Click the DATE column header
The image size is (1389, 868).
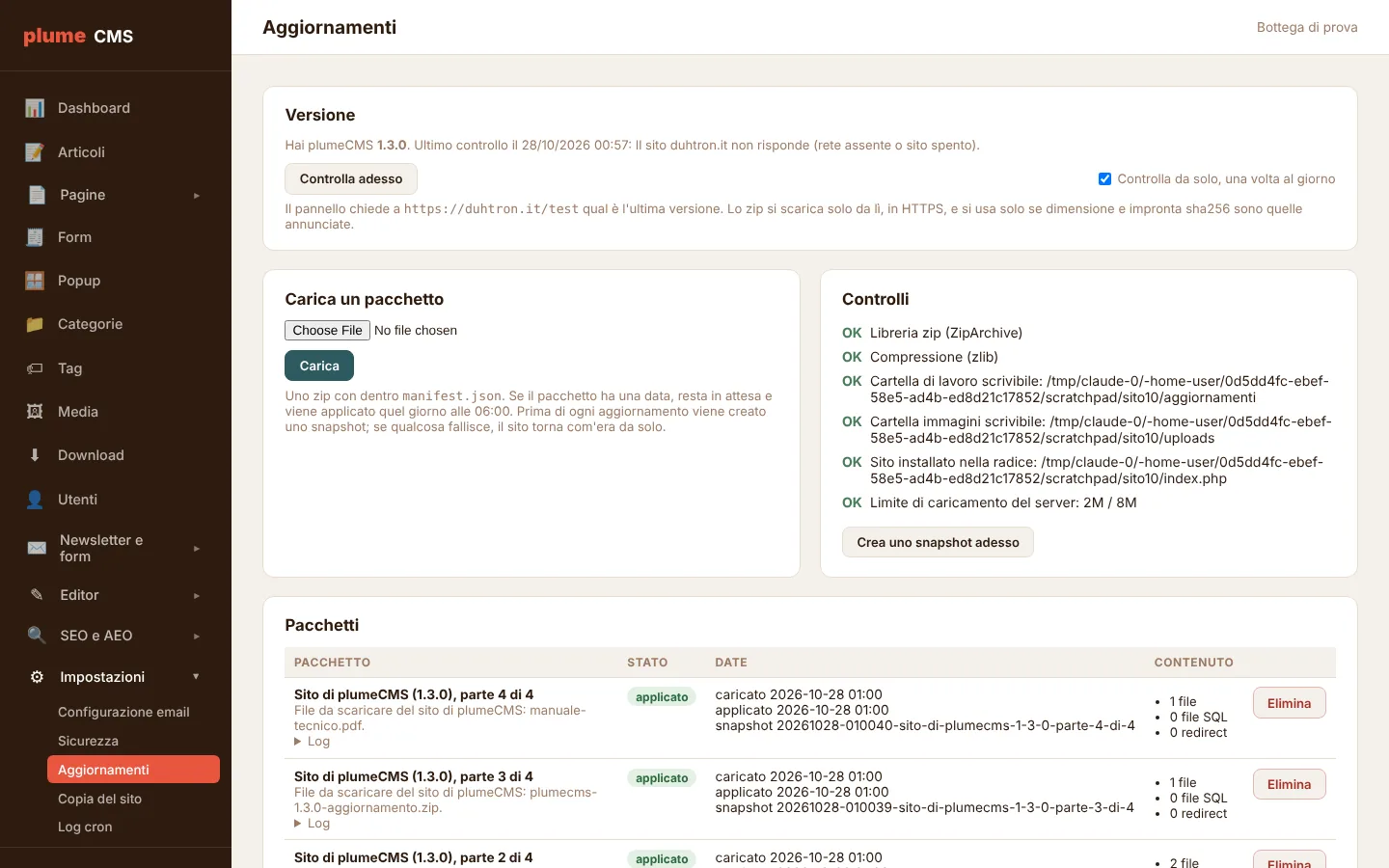(x=731, y=663)
